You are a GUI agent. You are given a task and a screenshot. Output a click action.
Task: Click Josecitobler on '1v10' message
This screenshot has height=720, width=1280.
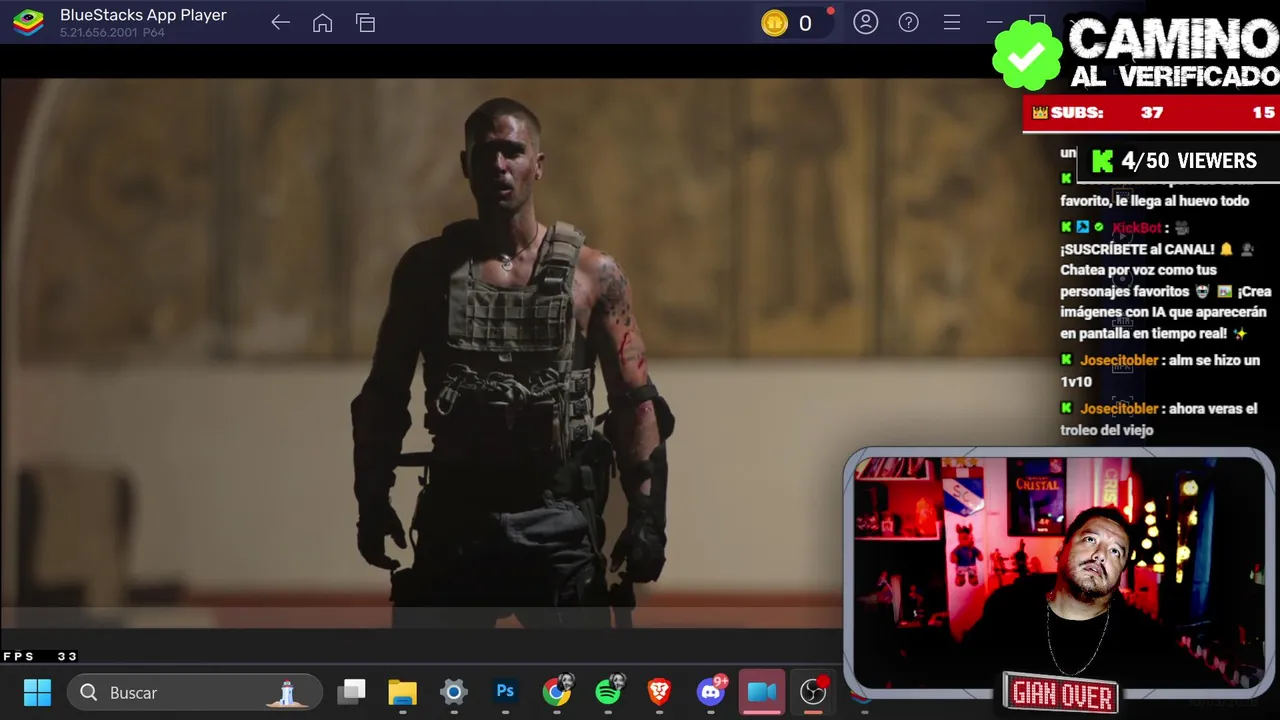pyautogui.click(x=1119, y=360)
